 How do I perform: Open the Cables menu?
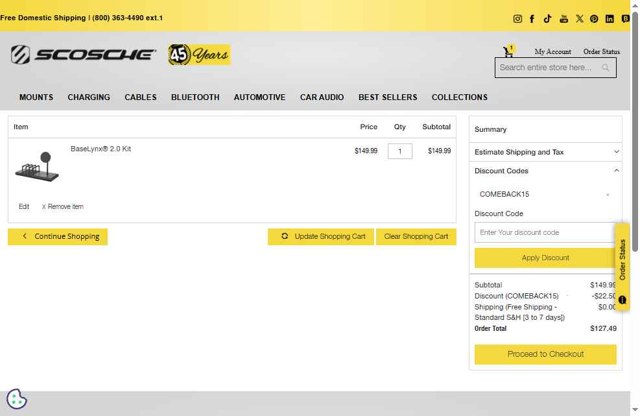tap(140, 97)
